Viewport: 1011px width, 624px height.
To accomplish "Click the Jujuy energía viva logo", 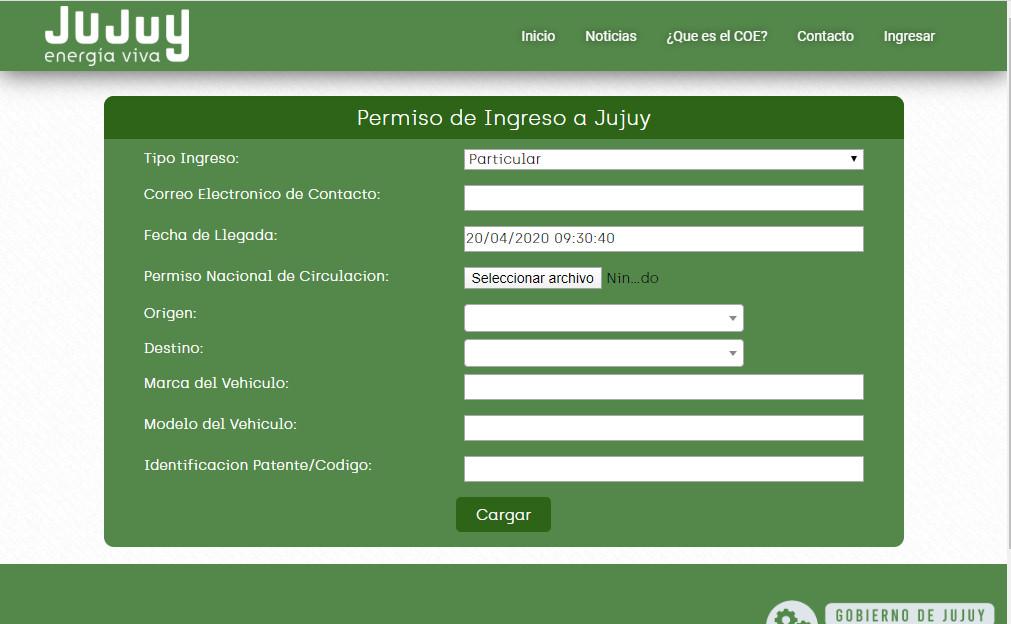I will click(117, 35).
